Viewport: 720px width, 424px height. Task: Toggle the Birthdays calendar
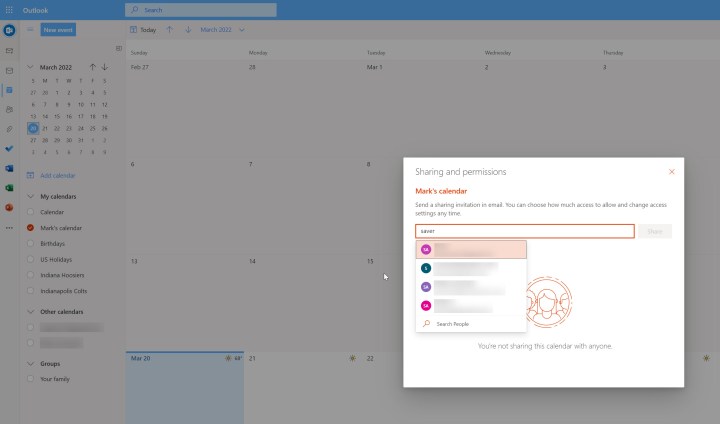tap(30, 243)
